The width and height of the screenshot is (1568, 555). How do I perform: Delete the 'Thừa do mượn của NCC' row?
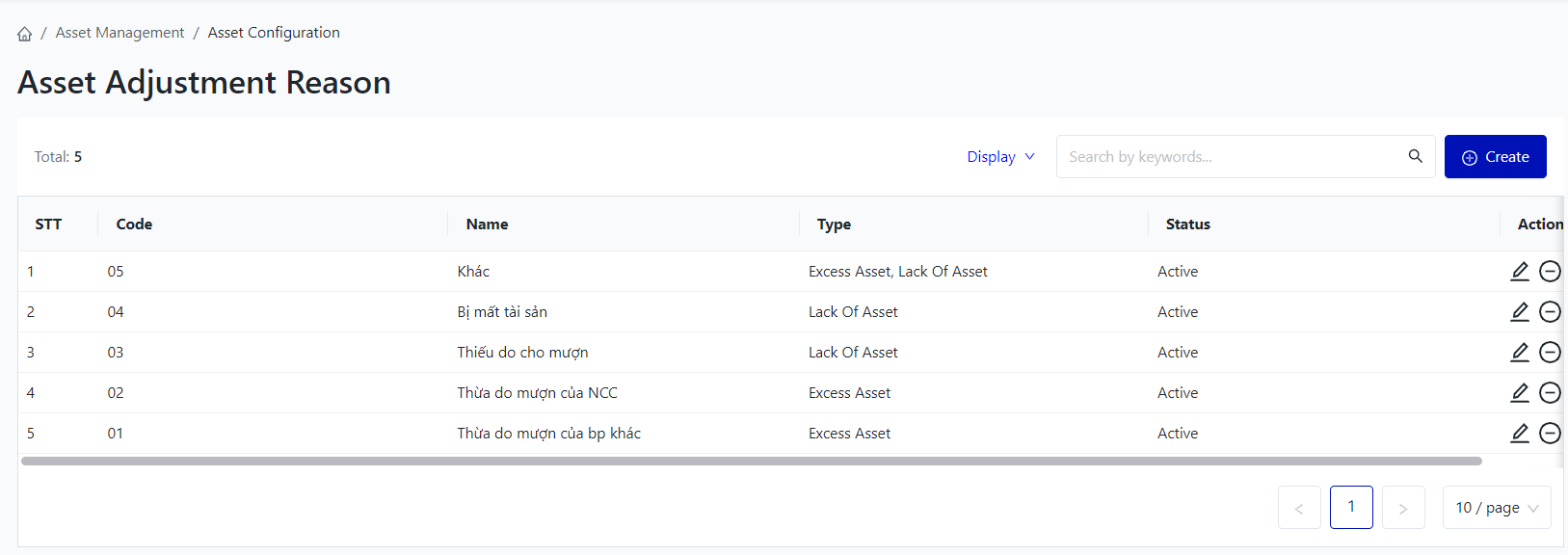point(1550,393)
